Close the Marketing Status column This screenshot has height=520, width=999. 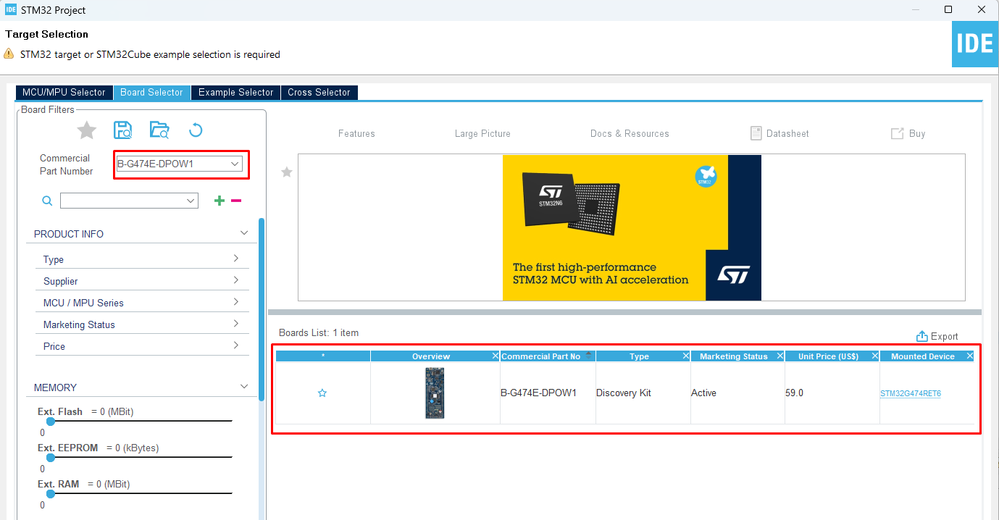[780, 356]
